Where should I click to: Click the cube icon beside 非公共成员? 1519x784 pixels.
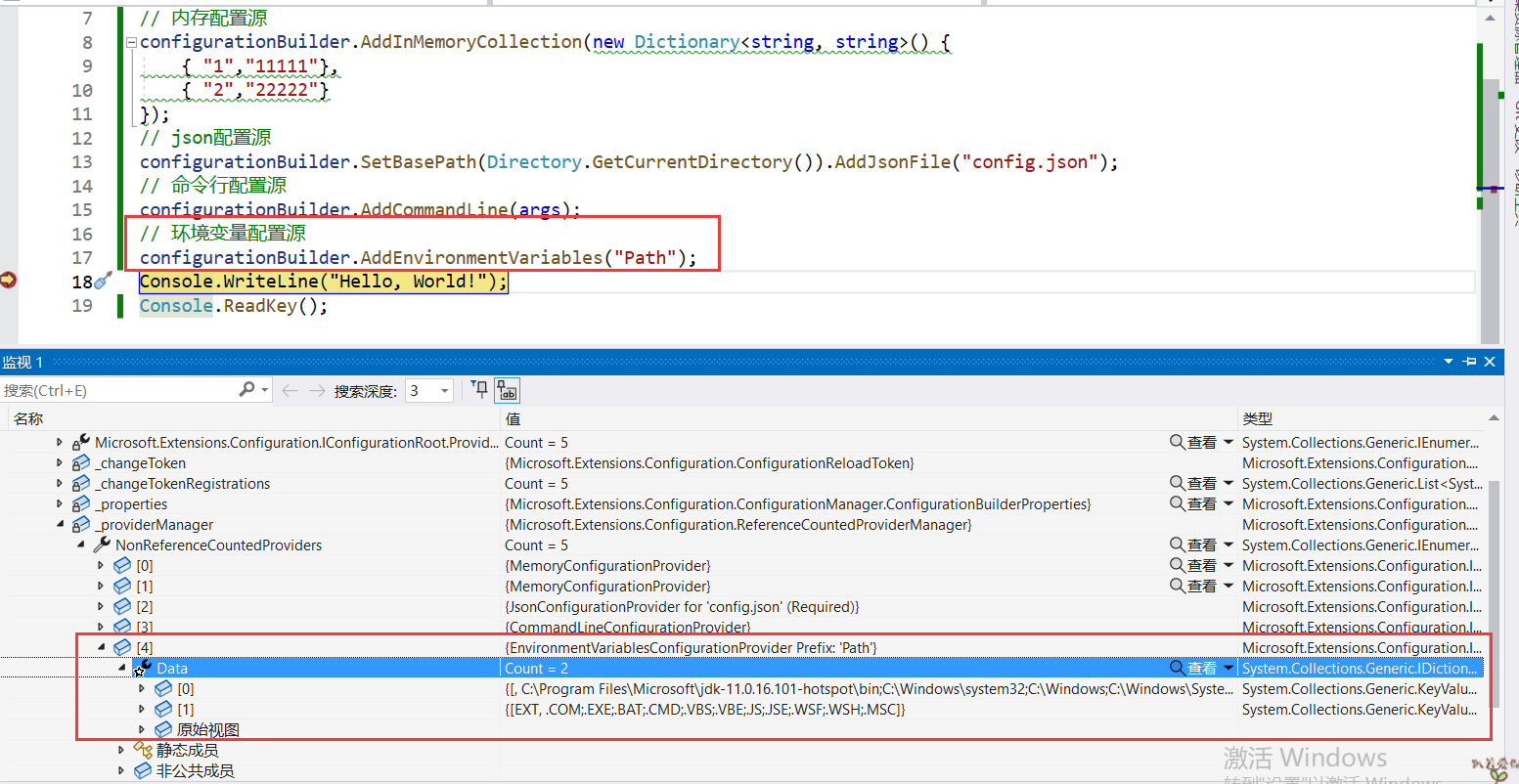143,771
